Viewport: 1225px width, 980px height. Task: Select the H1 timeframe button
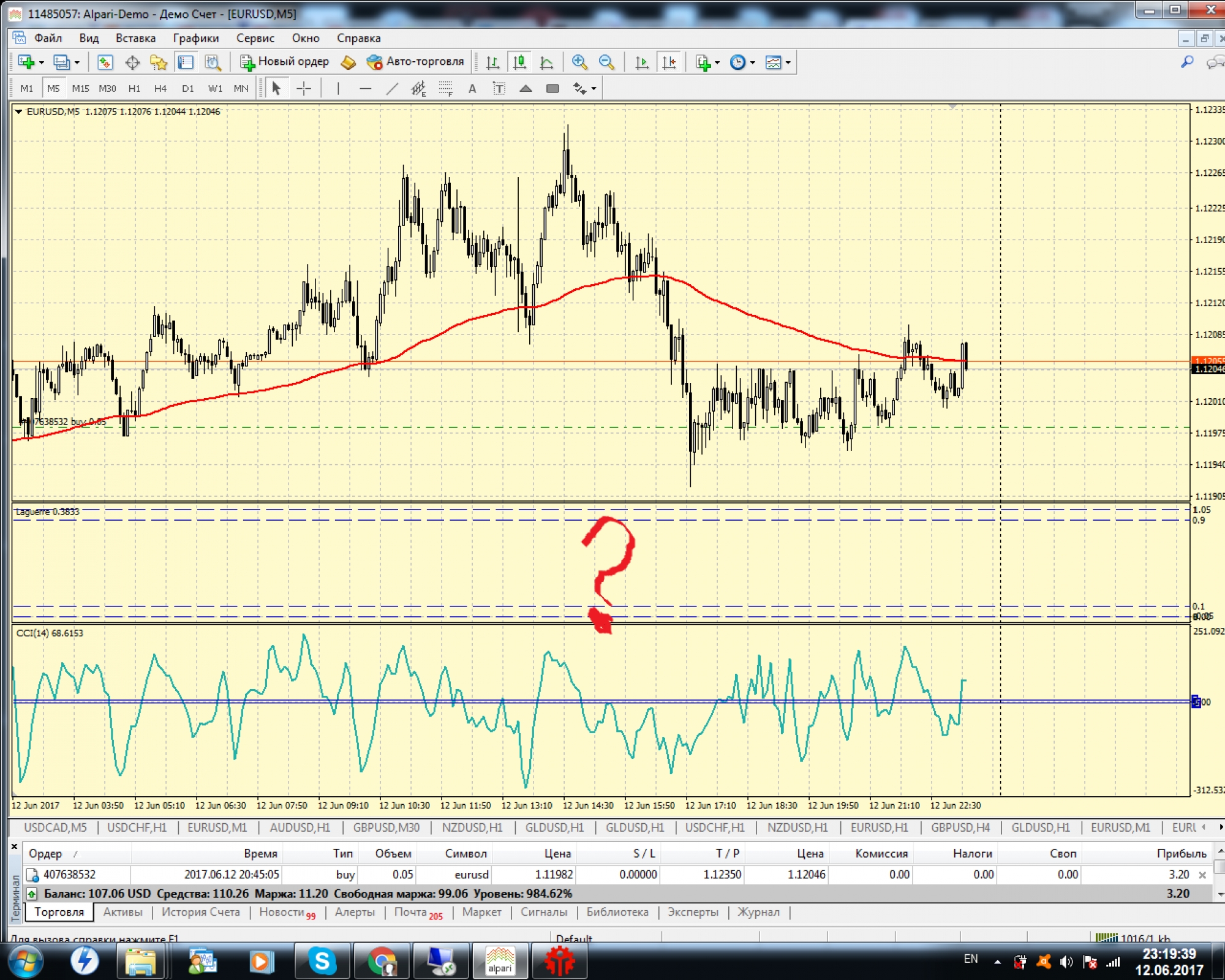point(134,89)
